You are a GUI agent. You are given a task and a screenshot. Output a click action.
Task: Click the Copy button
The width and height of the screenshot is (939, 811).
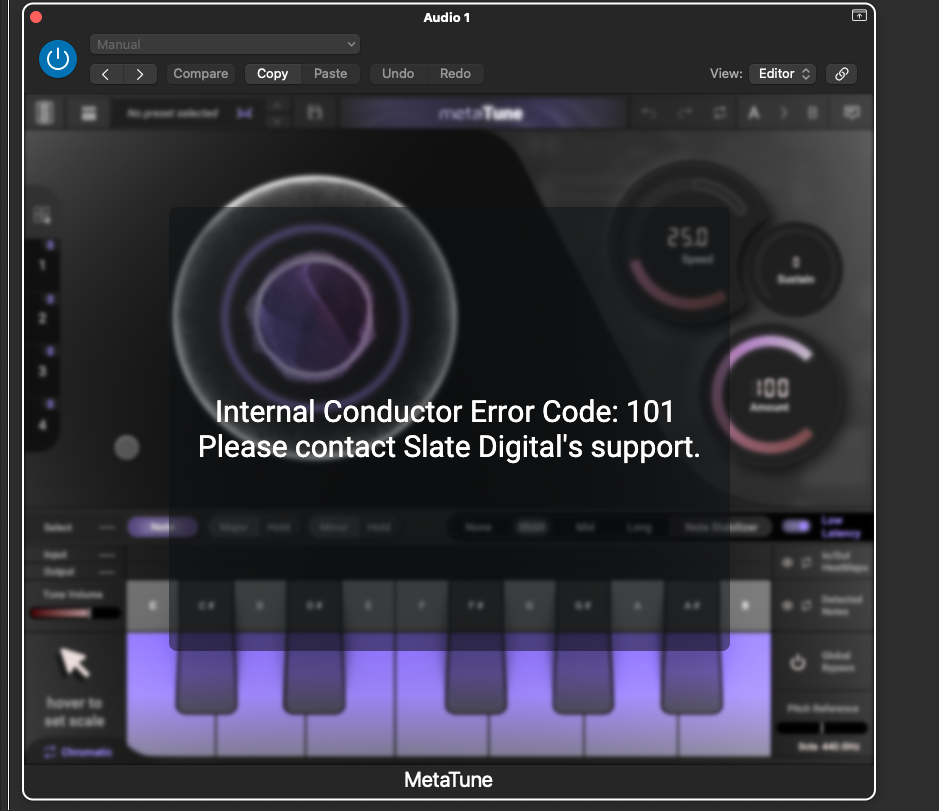point(272,74)
